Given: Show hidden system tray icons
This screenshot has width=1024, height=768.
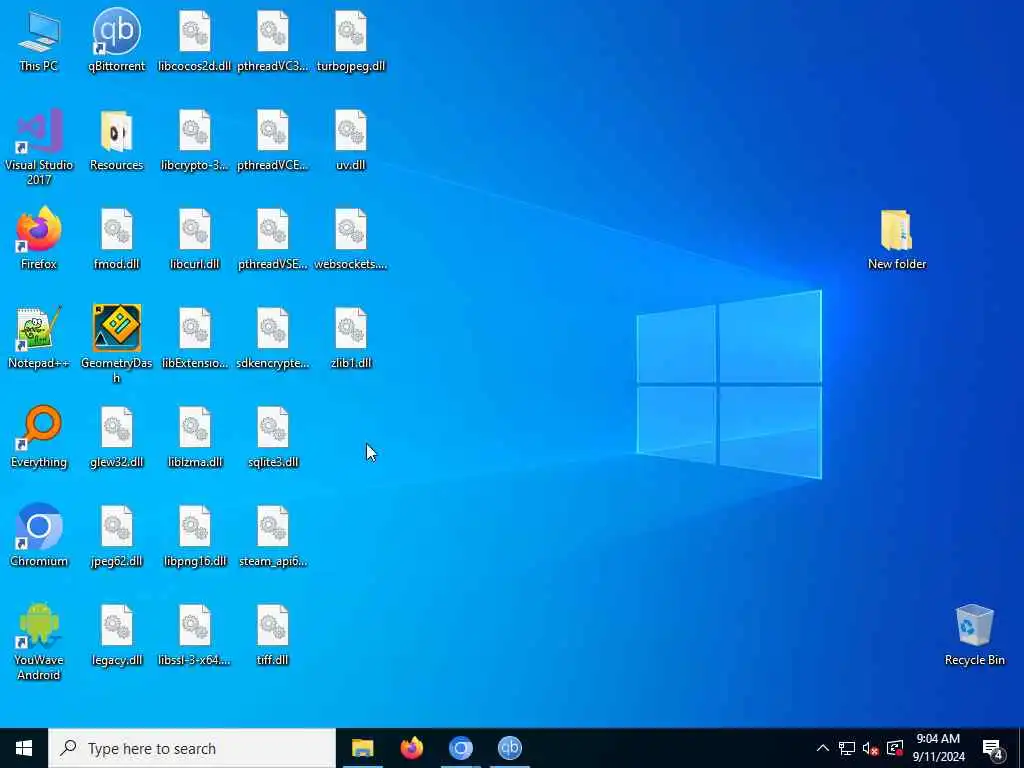Looking at the screenshot, I should pos(823,748).
